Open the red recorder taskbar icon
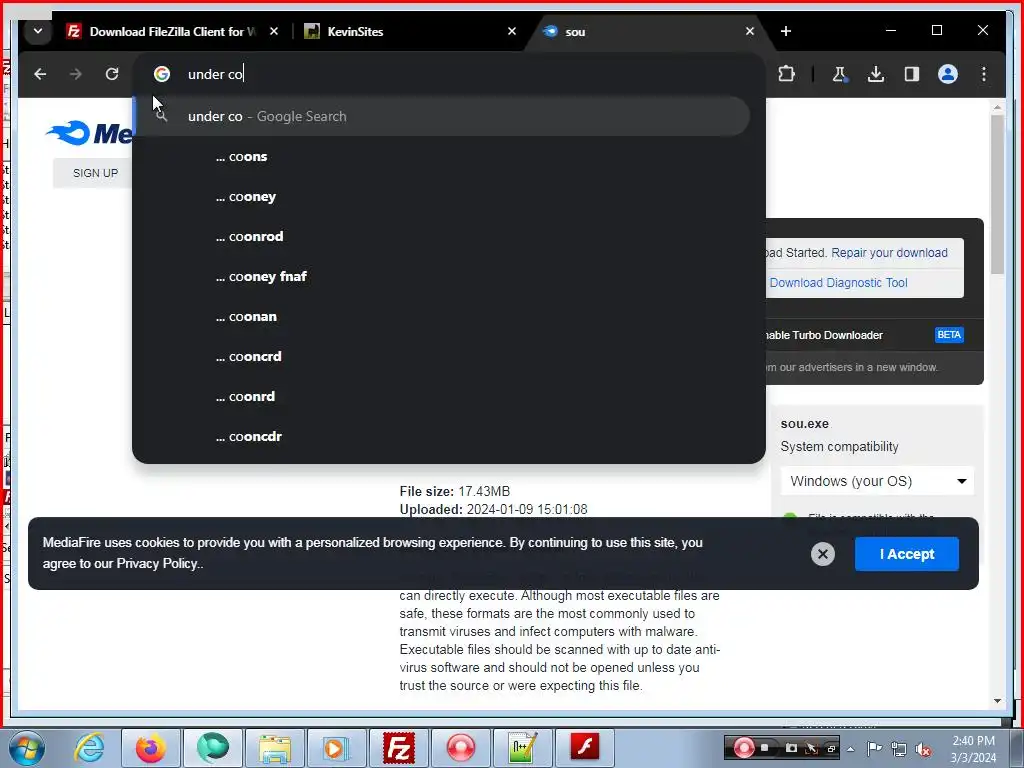 coord(461,748)
